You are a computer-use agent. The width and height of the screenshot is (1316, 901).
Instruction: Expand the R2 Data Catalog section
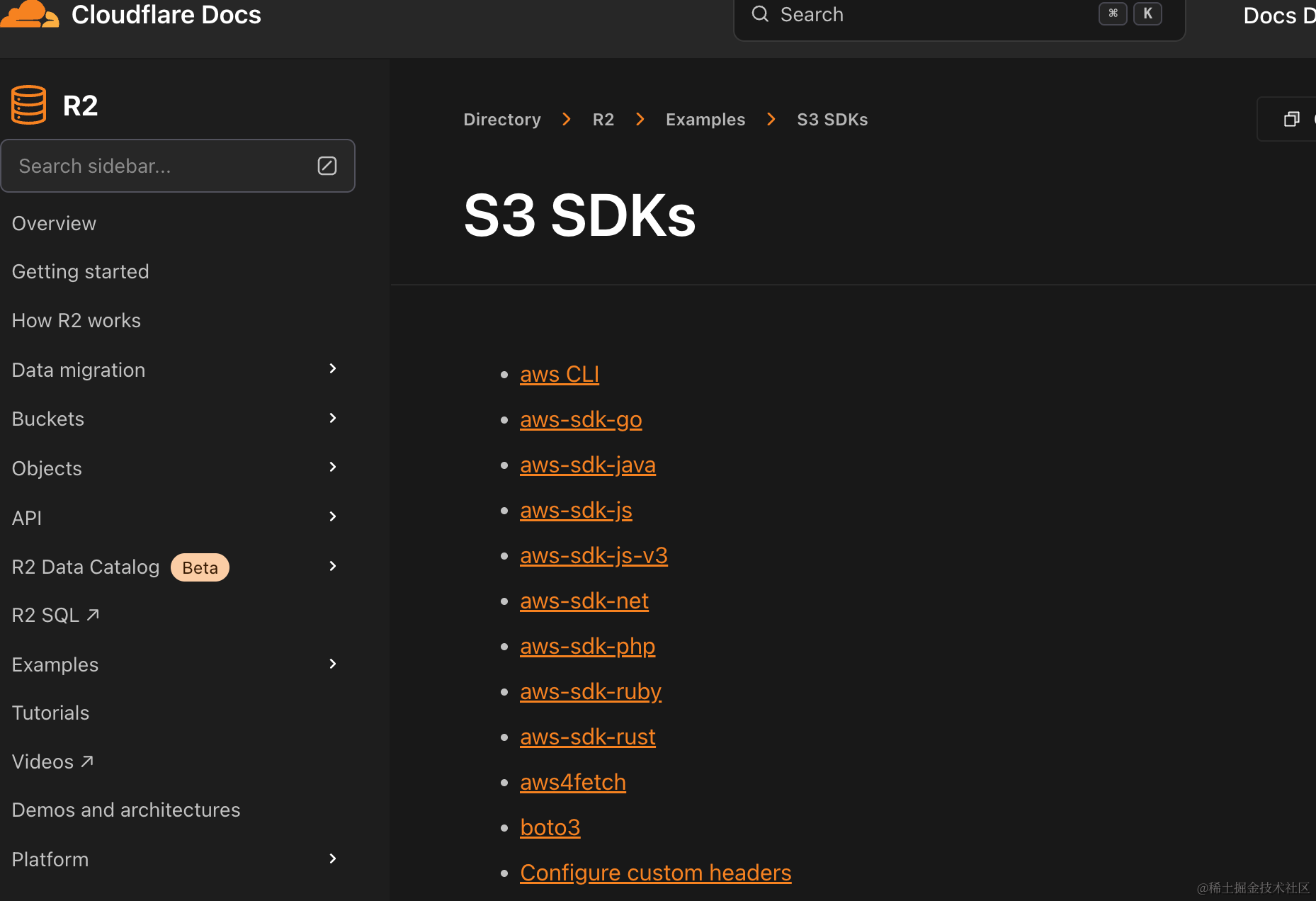tap(333, 566)
